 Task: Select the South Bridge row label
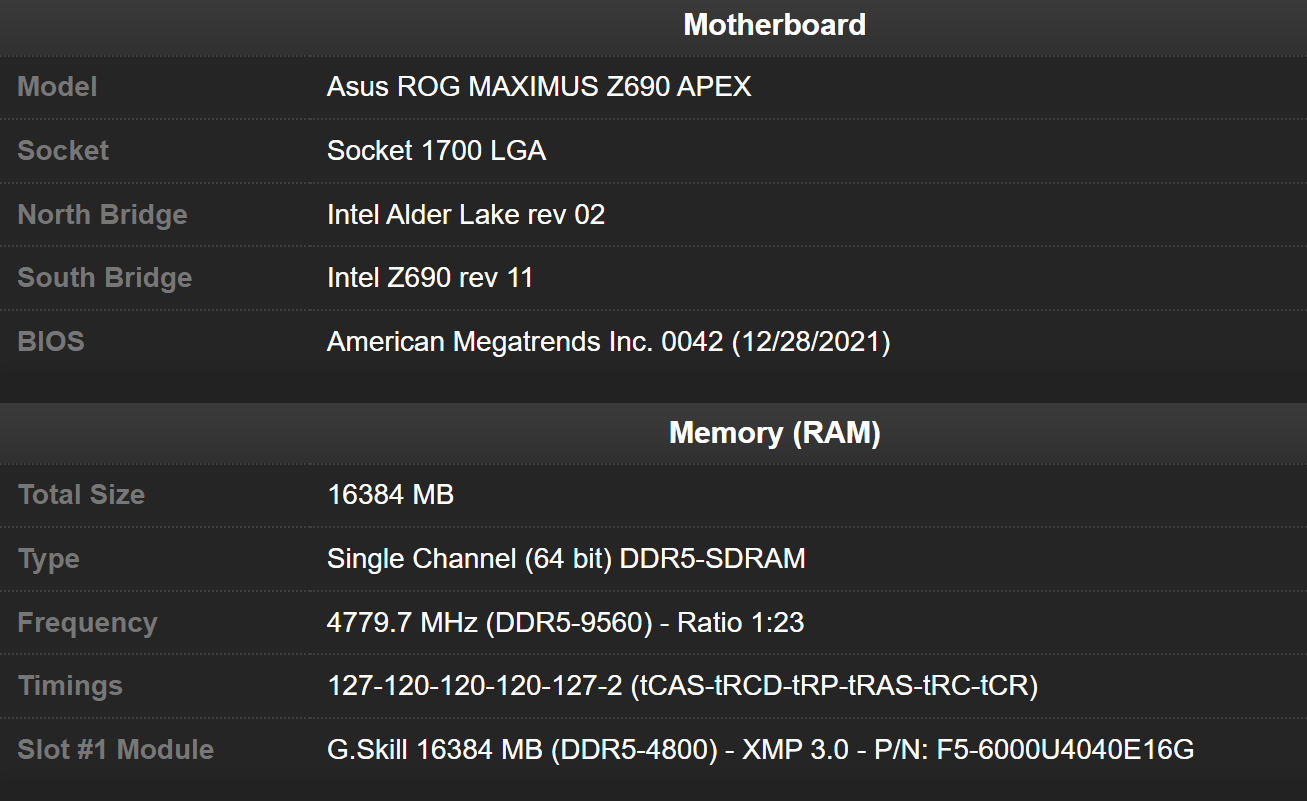pyautogui.click(x=104, y=277)
